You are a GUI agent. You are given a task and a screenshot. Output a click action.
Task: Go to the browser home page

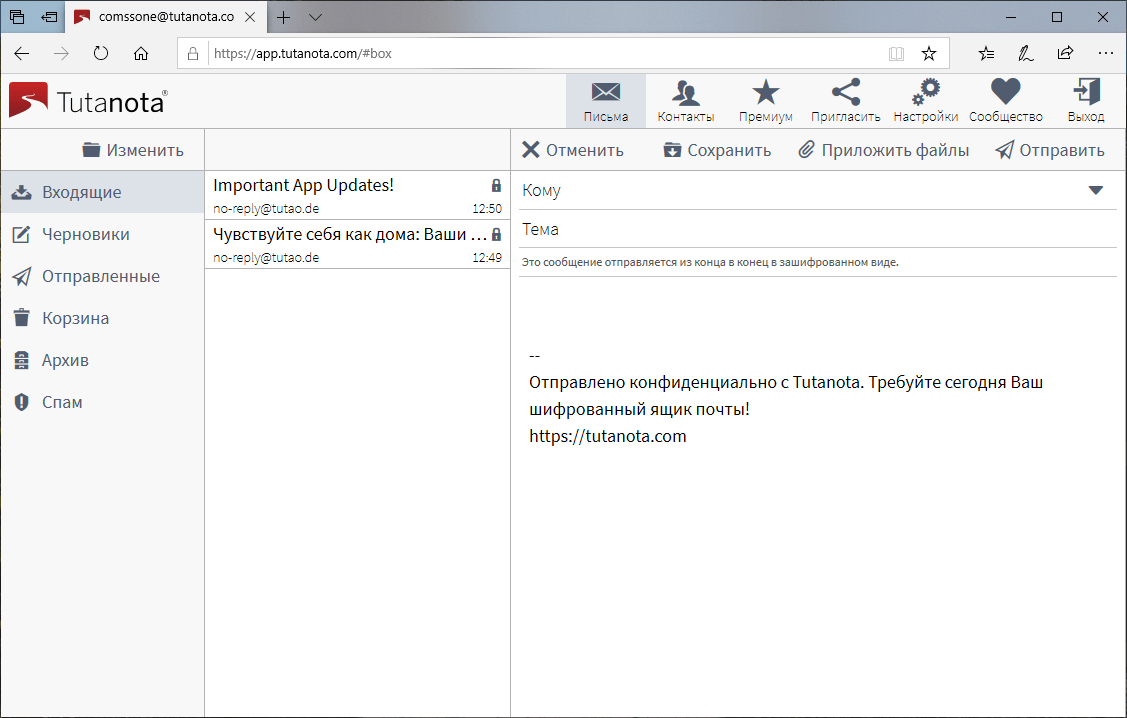point(141,53)
